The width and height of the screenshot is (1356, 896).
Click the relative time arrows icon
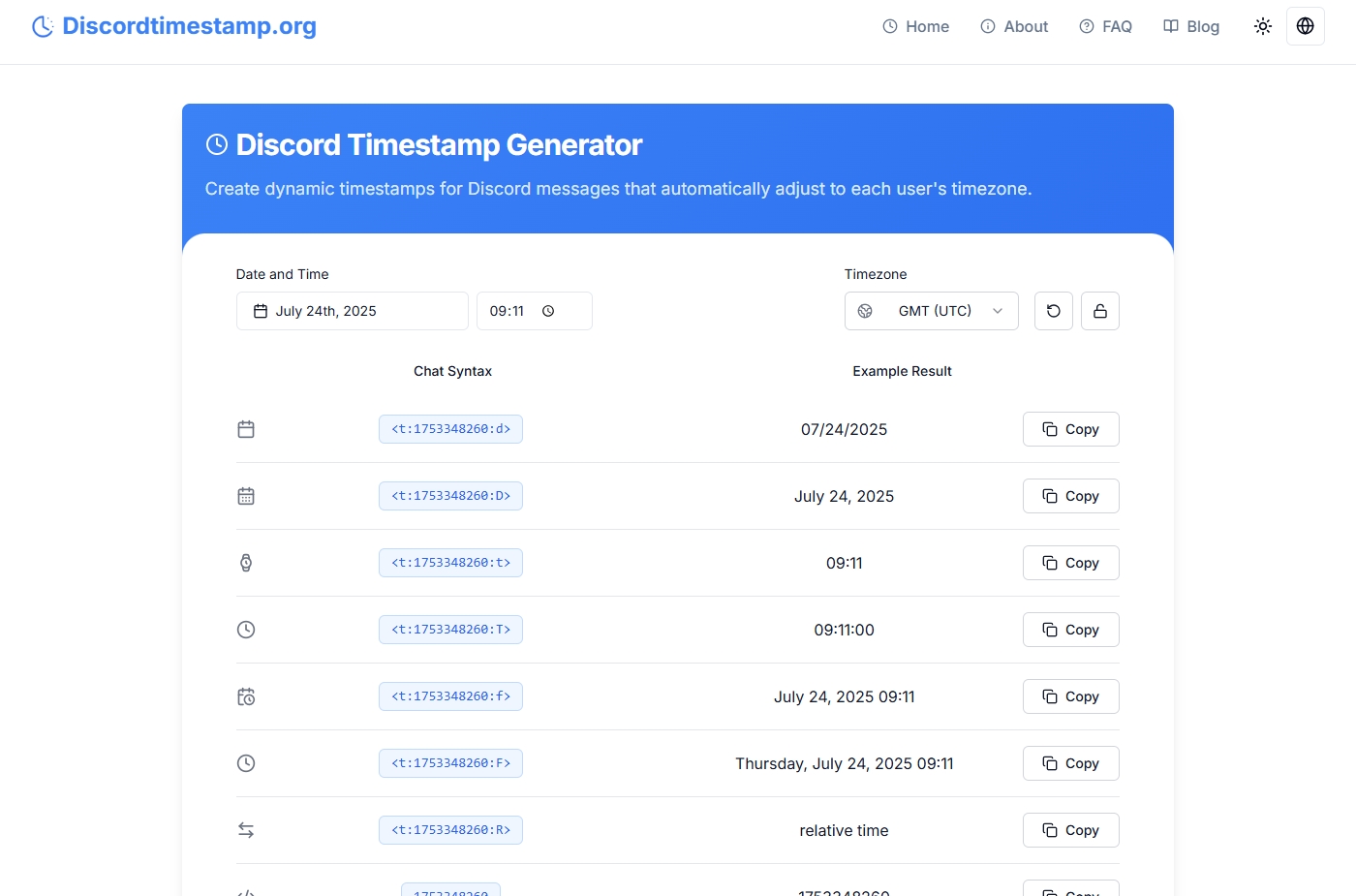246,830
